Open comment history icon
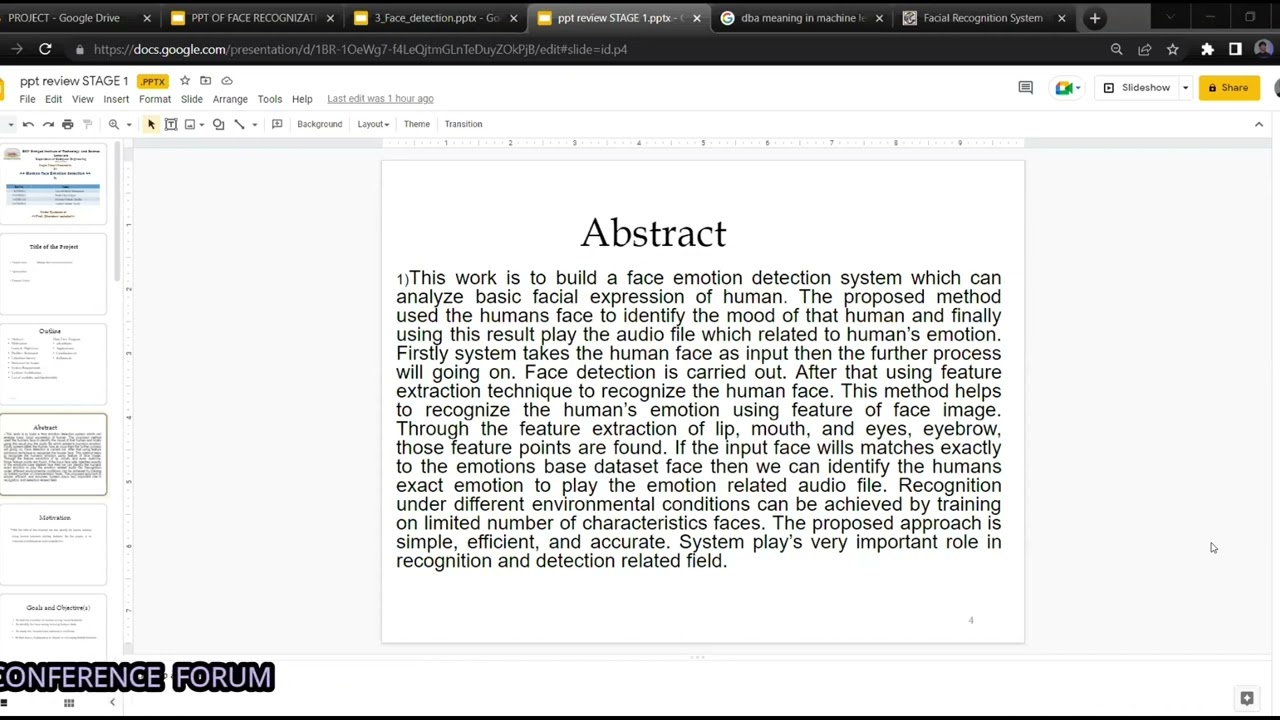1280x720 pixels. pyautogui.click(x=1025, y=88)
